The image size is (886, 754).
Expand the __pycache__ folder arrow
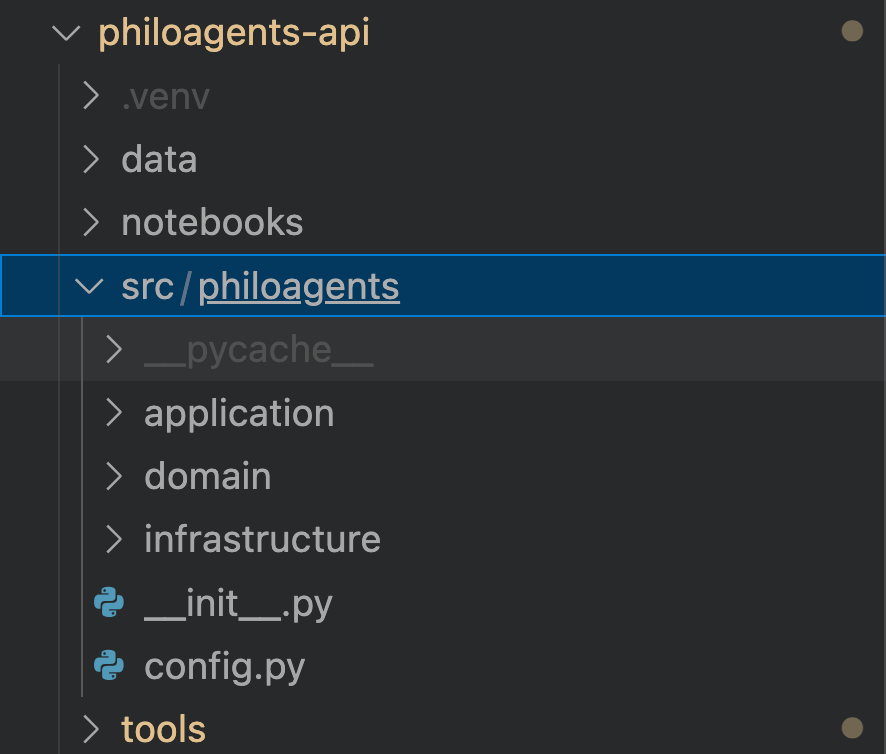pos(114,349)
